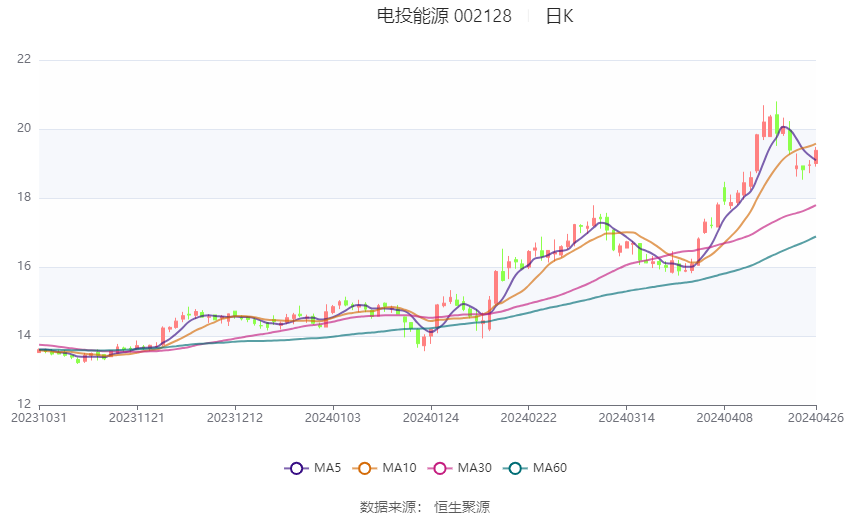Toggle the MA30 legend series
This screenshot has width=850, height=517.
point(460,468)
